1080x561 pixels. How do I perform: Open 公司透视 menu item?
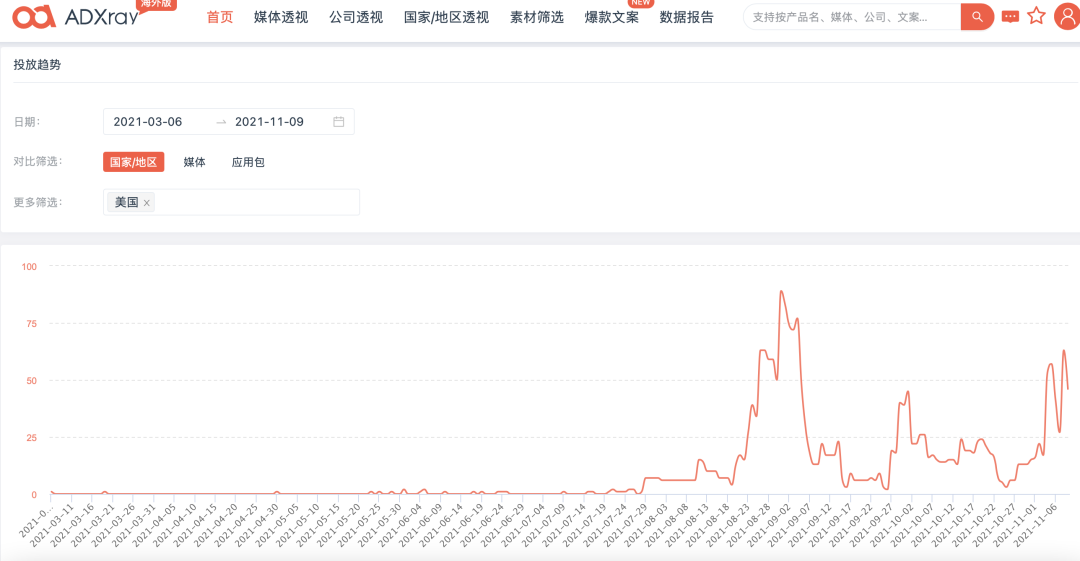(356, 17)
